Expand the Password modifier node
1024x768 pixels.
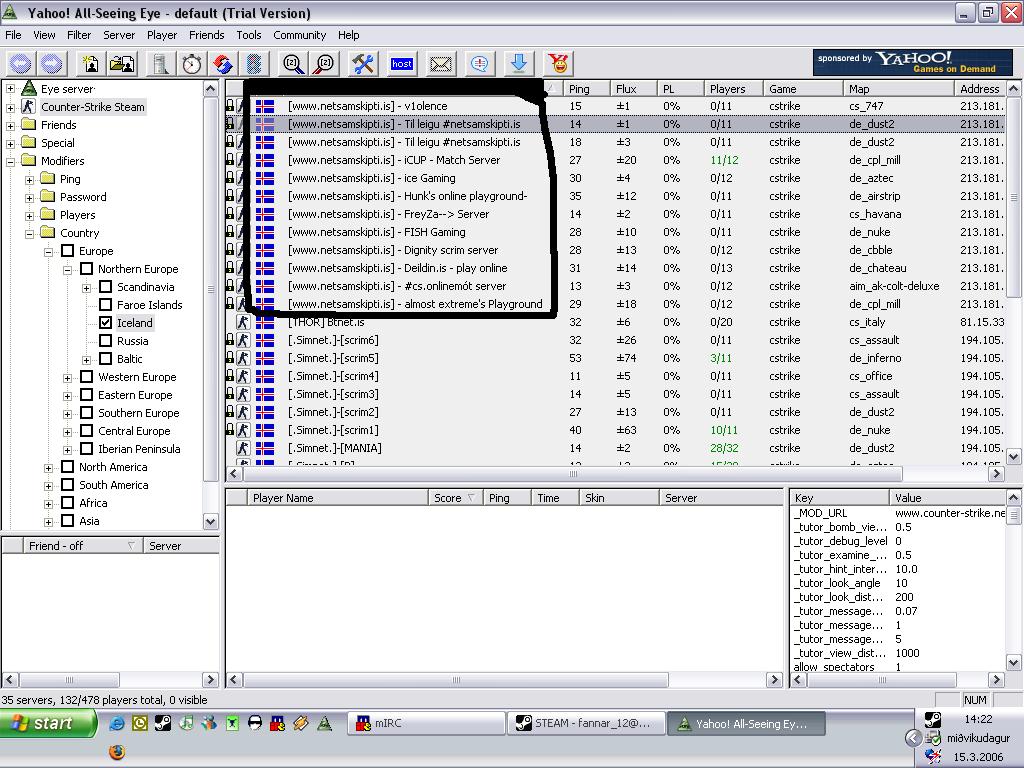[29, 197]
